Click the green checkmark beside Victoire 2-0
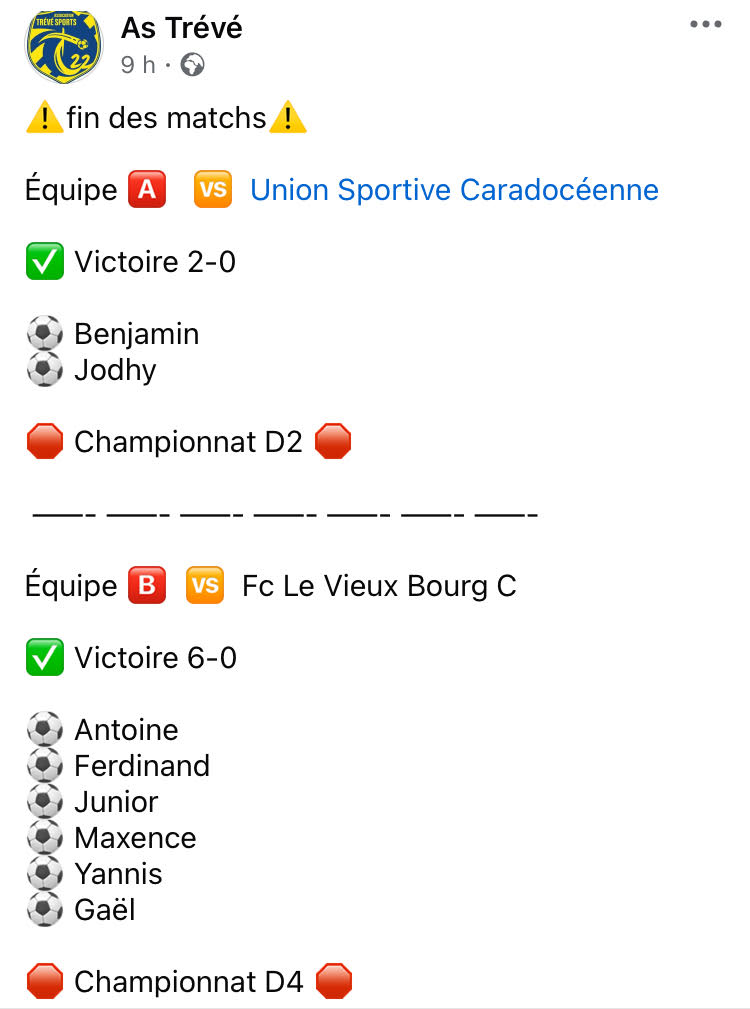The height and width of the screenshot is (1009, 750). coord(45,261)
